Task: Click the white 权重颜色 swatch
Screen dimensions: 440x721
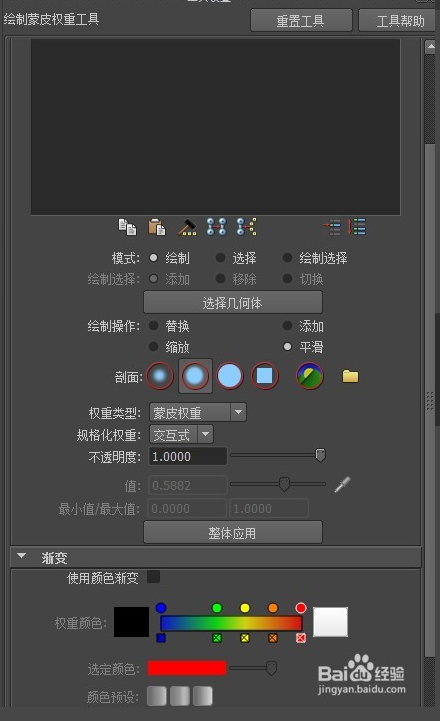Action: (330, 622)
